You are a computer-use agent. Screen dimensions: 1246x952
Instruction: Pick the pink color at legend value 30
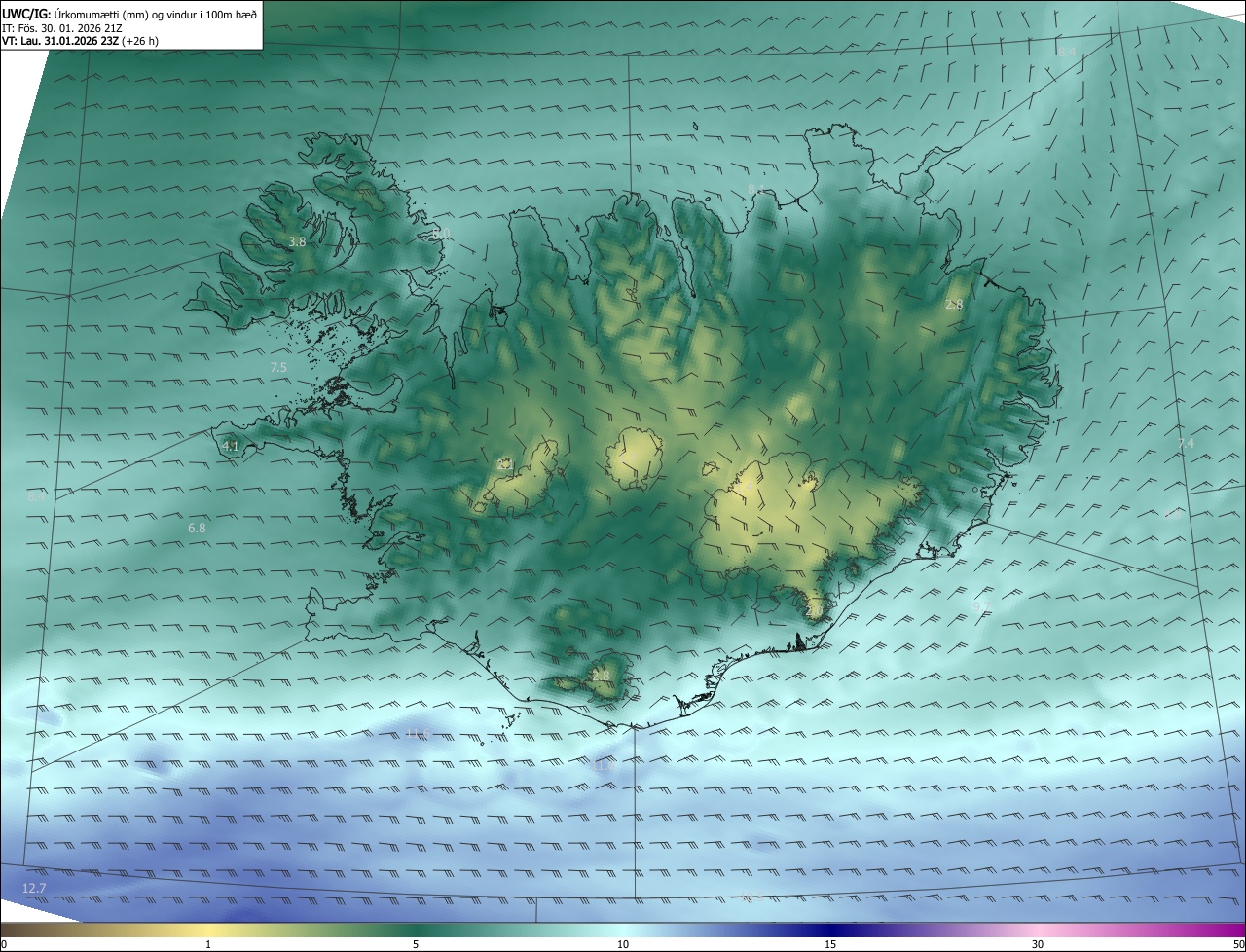[1038, 930]
